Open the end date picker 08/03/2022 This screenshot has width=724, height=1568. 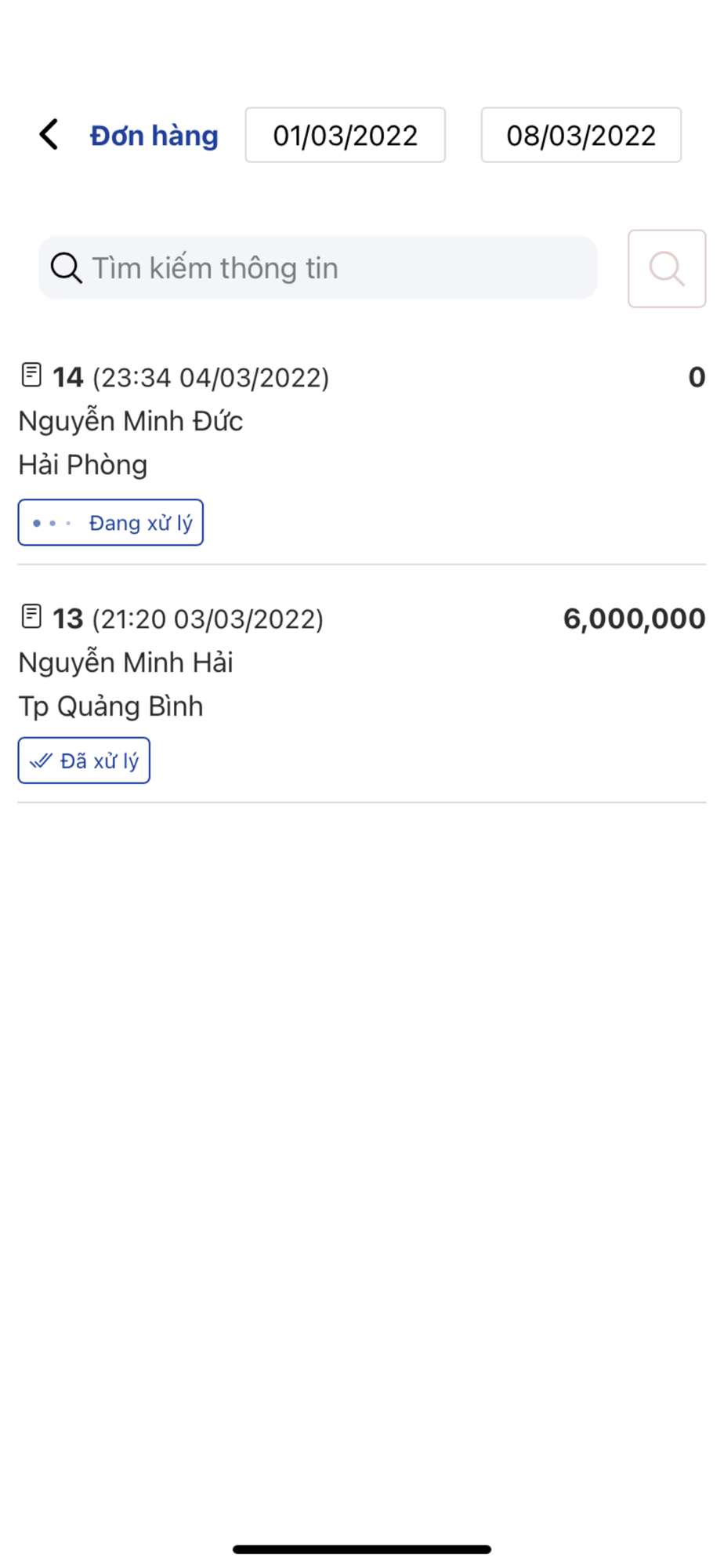click(x=581, y=136)
